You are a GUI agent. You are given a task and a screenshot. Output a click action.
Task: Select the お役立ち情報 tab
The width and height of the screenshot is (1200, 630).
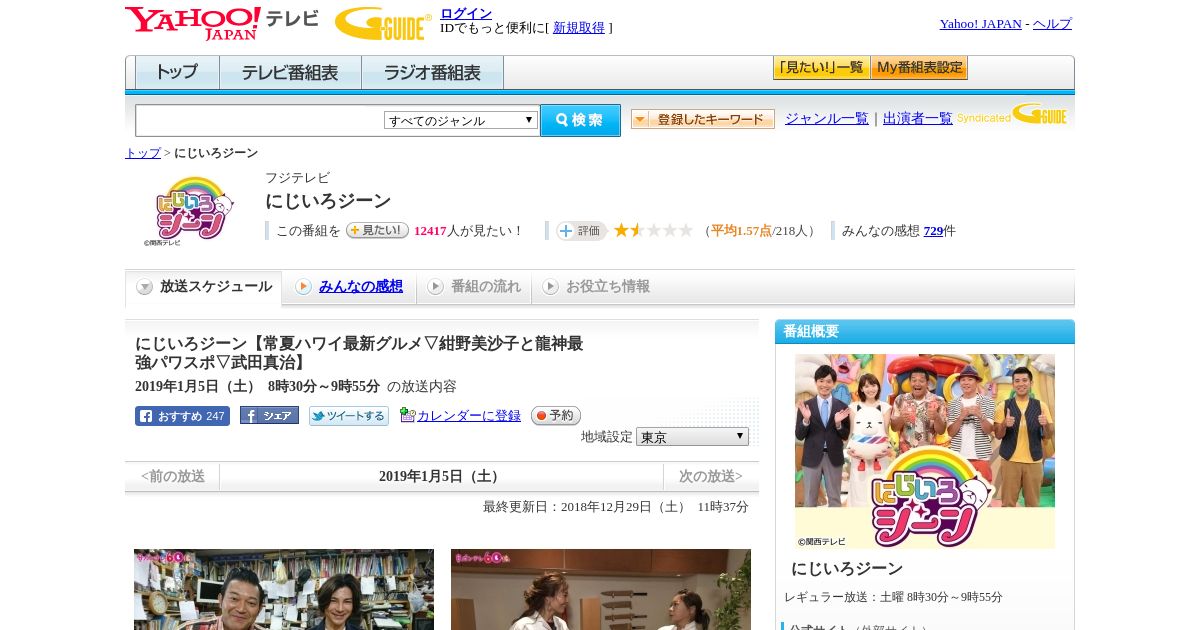pyautogui.click(x=597, y=287)
